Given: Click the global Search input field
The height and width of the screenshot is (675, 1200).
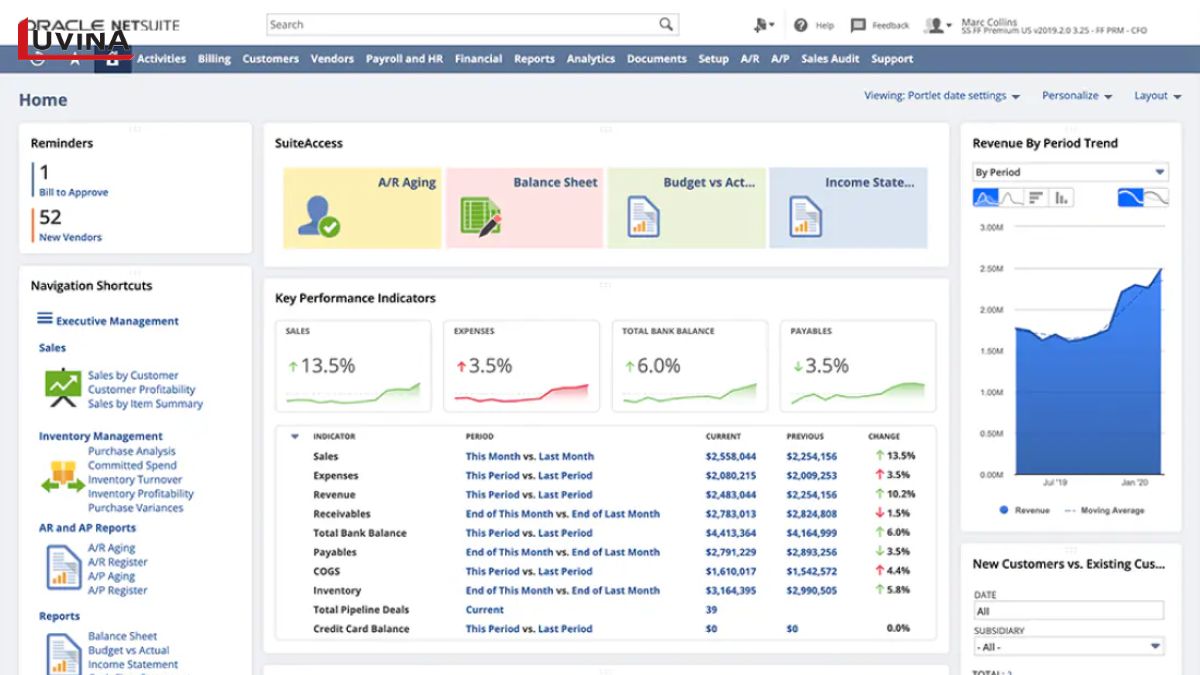Looking at the screenshot, I should (x=460, y=25).
